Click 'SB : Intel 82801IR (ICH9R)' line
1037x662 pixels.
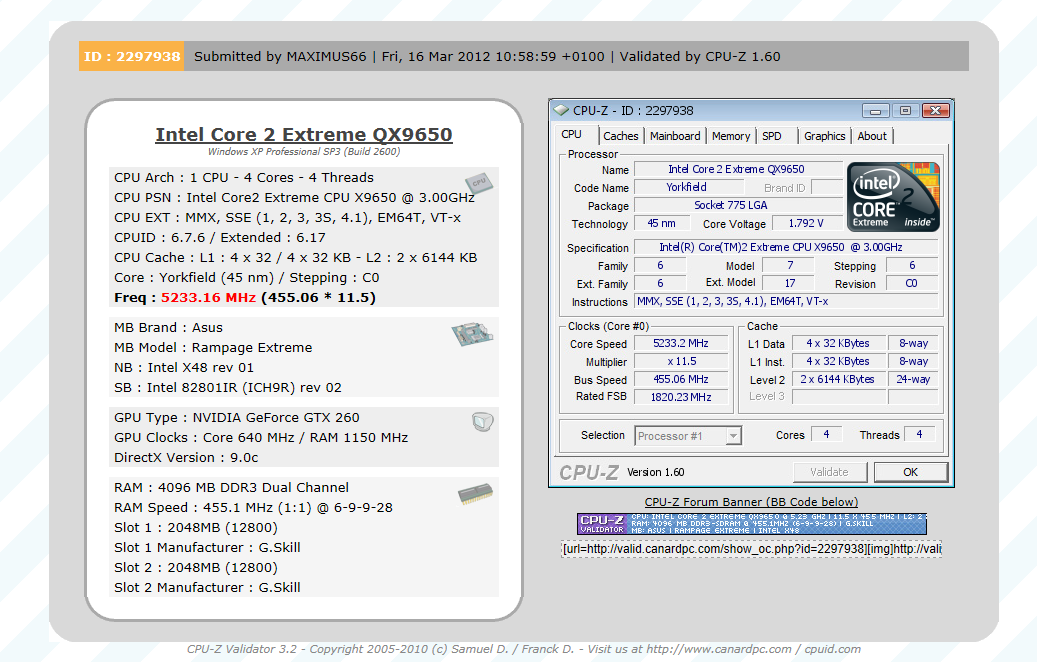(228, 388)
